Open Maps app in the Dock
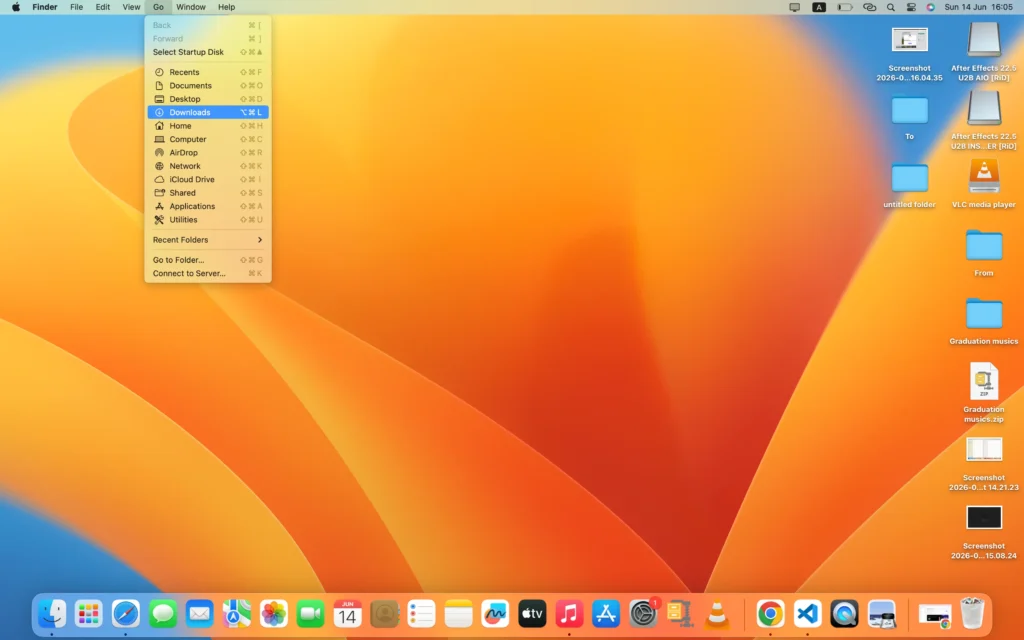Image resolution: width=1024 pixels, height=640 pixels. (x=236, y=614)
